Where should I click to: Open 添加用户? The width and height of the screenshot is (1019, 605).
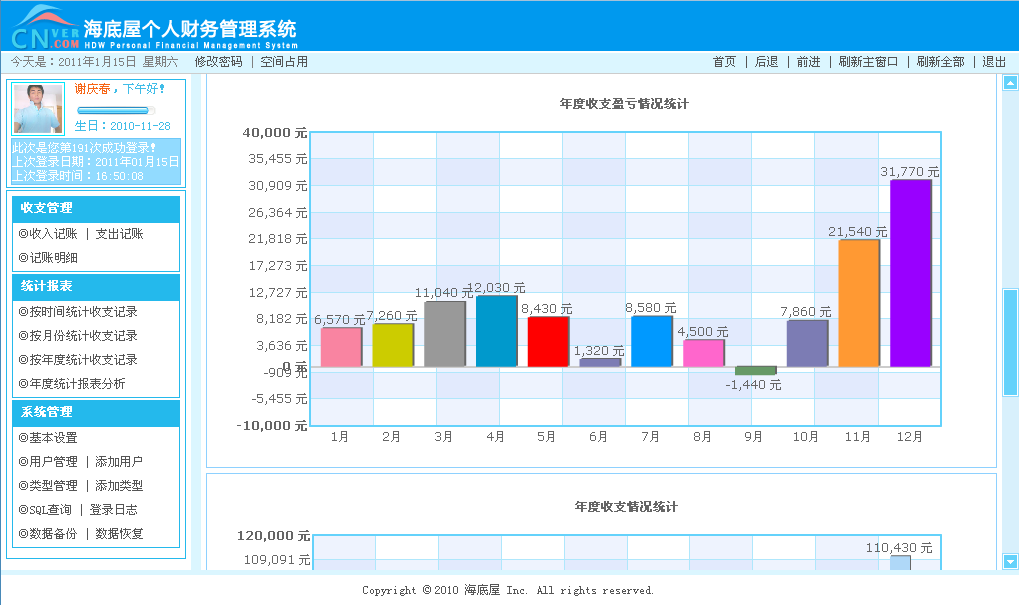[x=120, y=461]
